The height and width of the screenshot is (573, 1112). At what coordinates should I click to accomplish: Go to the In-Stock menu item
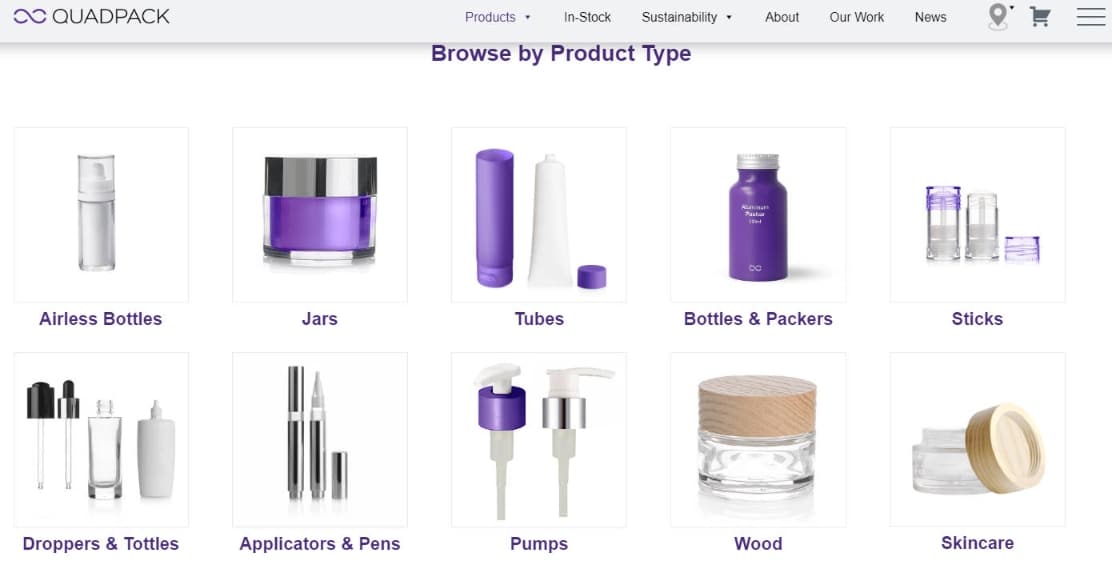pyautogui.click(x=587, y=17)
